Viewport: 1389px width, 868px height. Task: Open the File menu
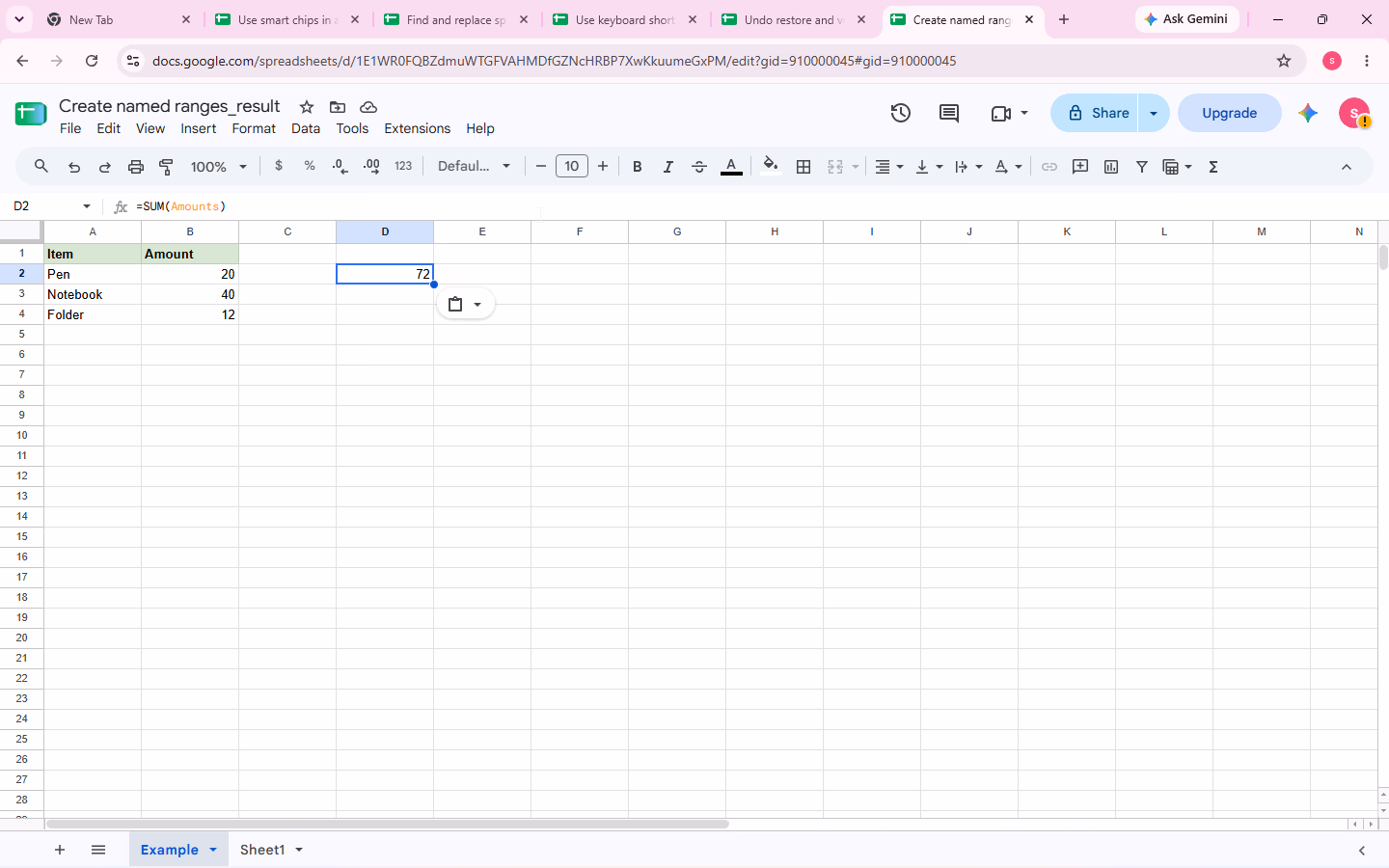70,128
